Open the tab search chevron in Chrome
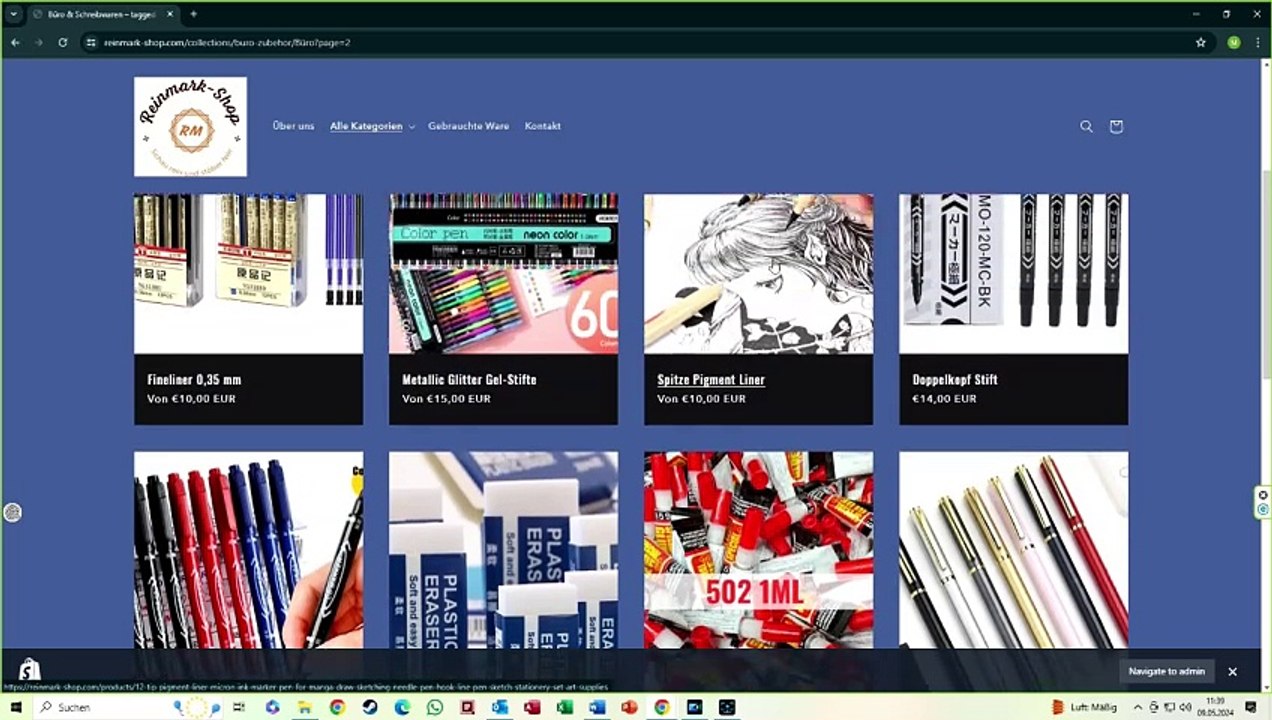The width and height of the screenshot is (1272, 720). pyautogui.click(x=14, y=14)
